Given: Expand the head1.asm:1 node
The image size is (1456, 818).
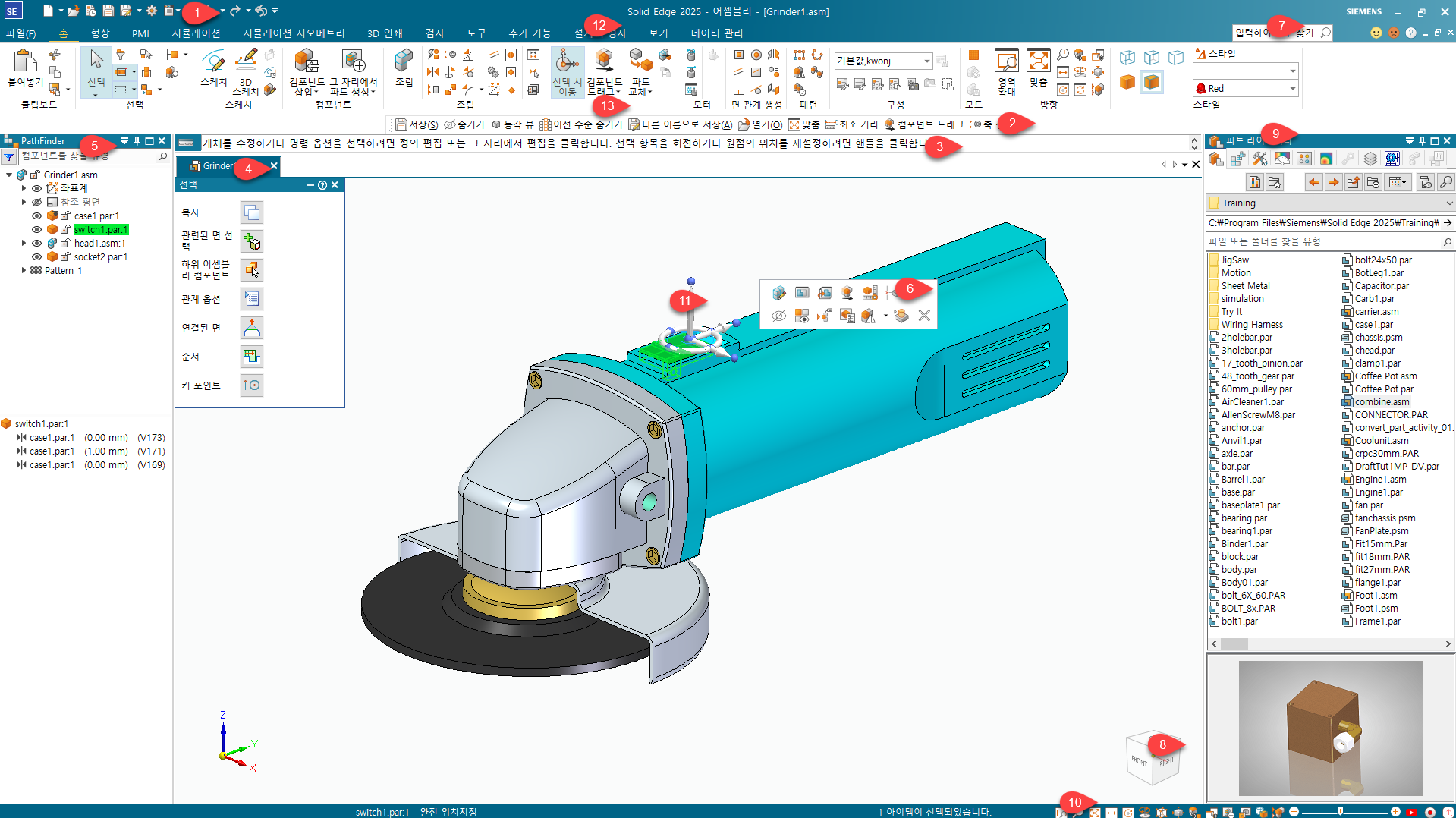Looking at the screenshot, I should tap(24, 243).
